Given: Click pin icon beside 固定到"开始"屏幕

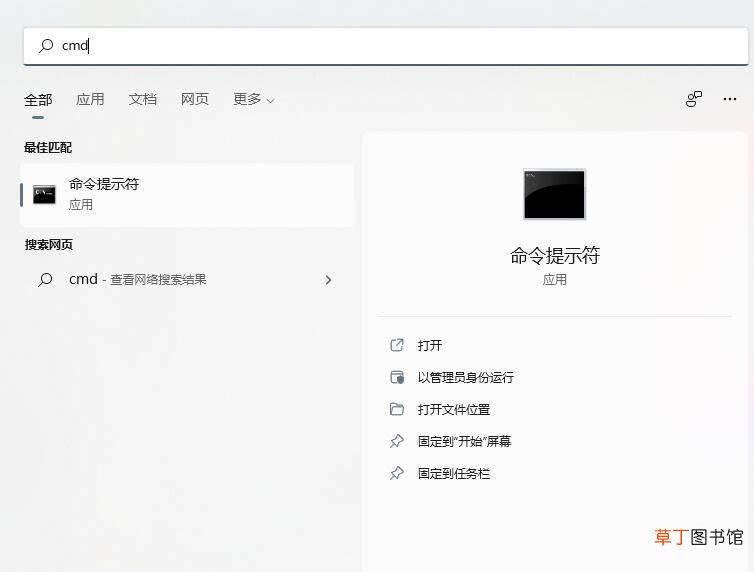Looking at the screenshot, I should pos(397,441).
